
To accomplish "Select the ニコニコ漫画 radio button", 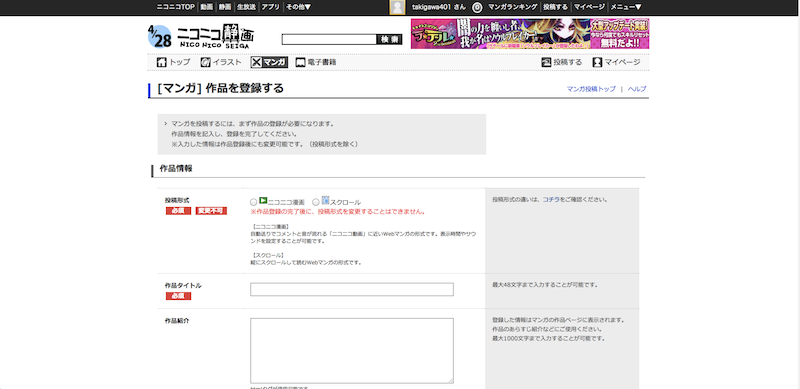I will pos(254,202).
